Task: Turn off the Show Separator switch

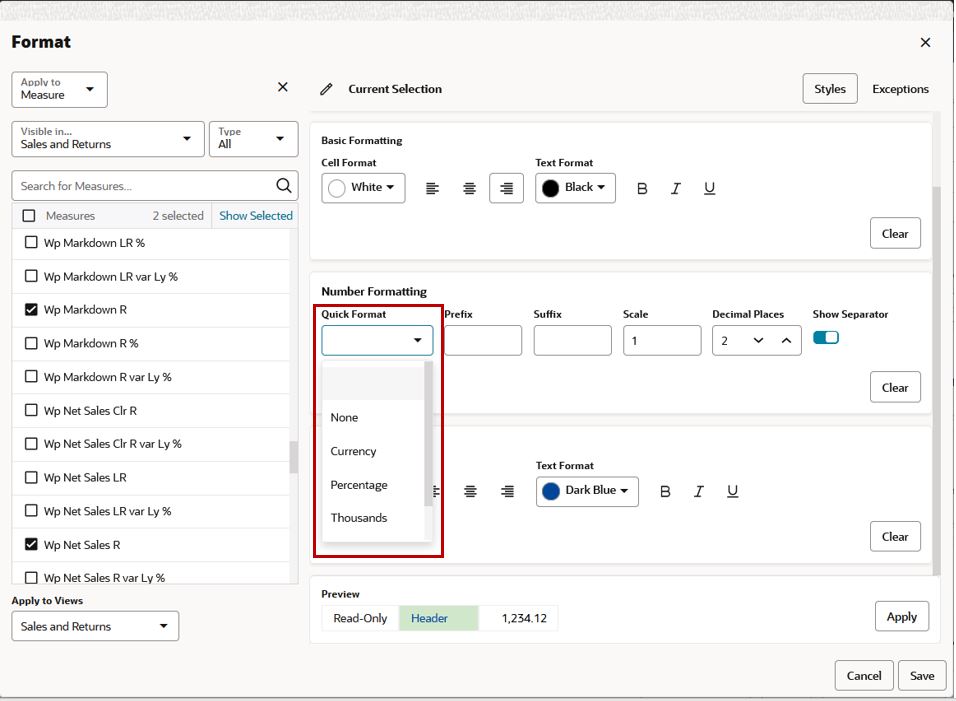Action: click(826, 338)
